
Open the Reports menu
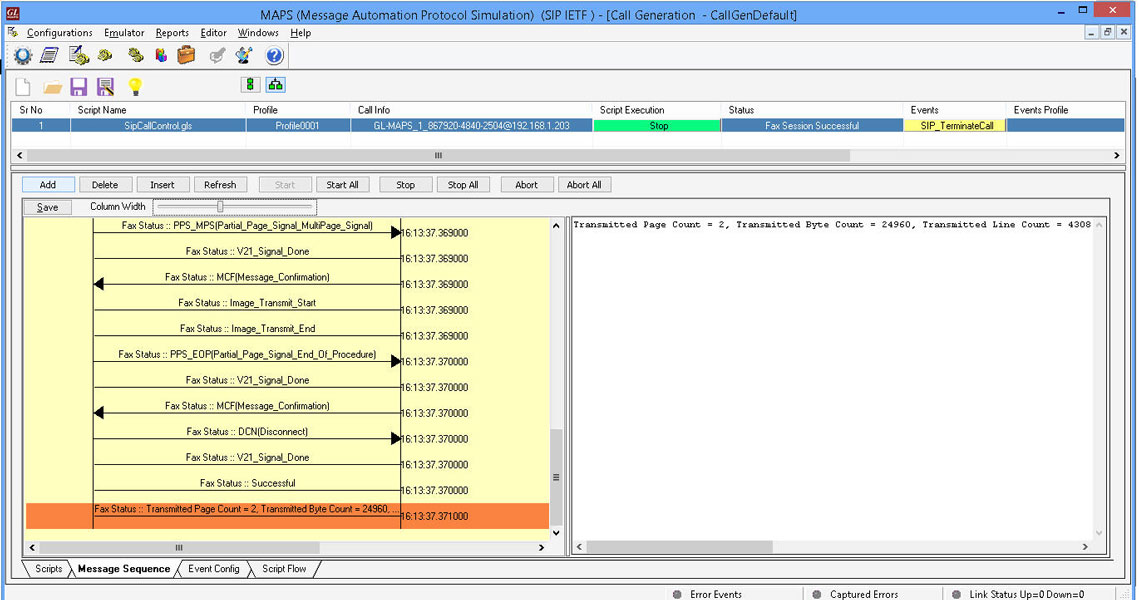(172, 33)
